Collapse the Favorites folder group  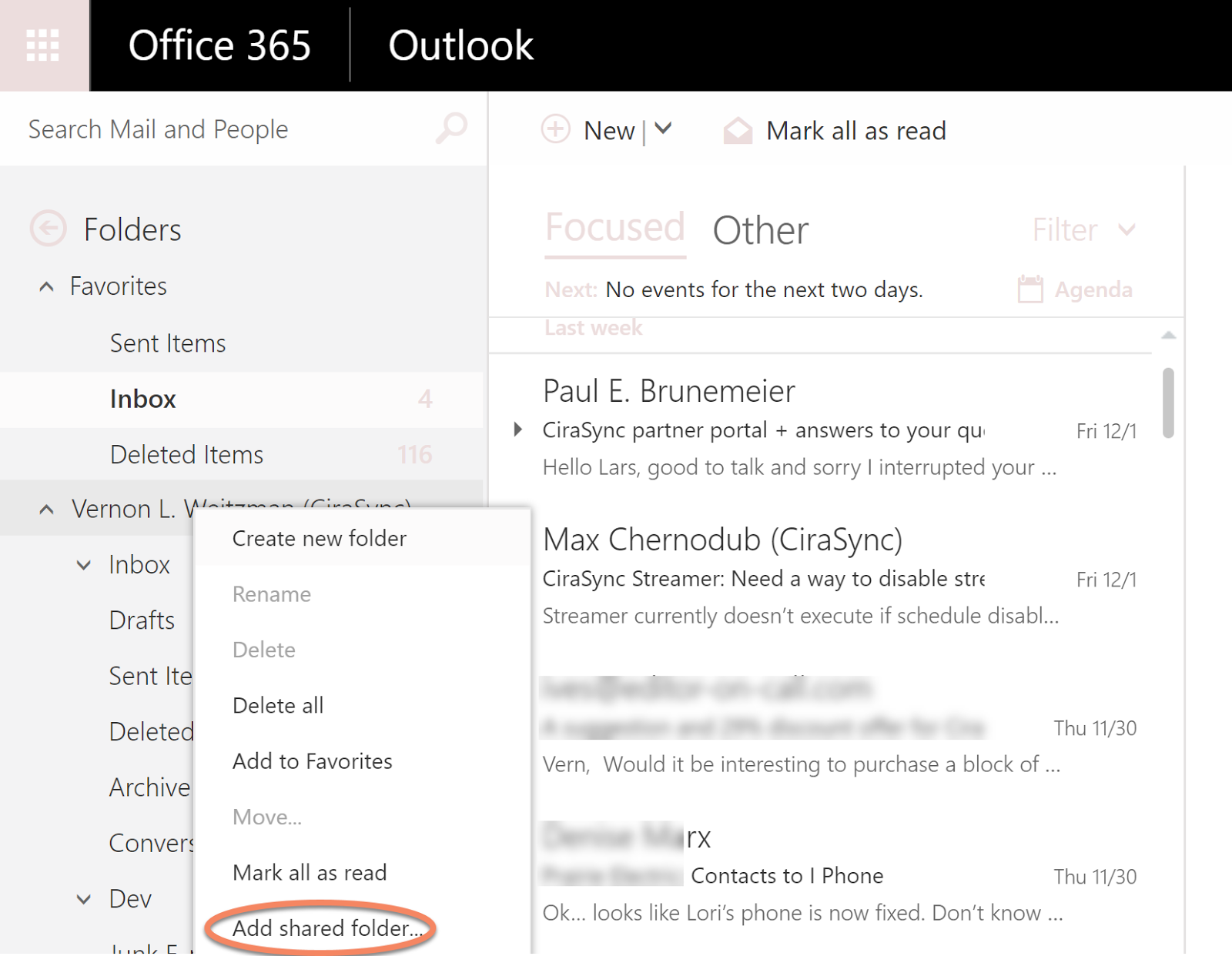[x=47, y=287]
